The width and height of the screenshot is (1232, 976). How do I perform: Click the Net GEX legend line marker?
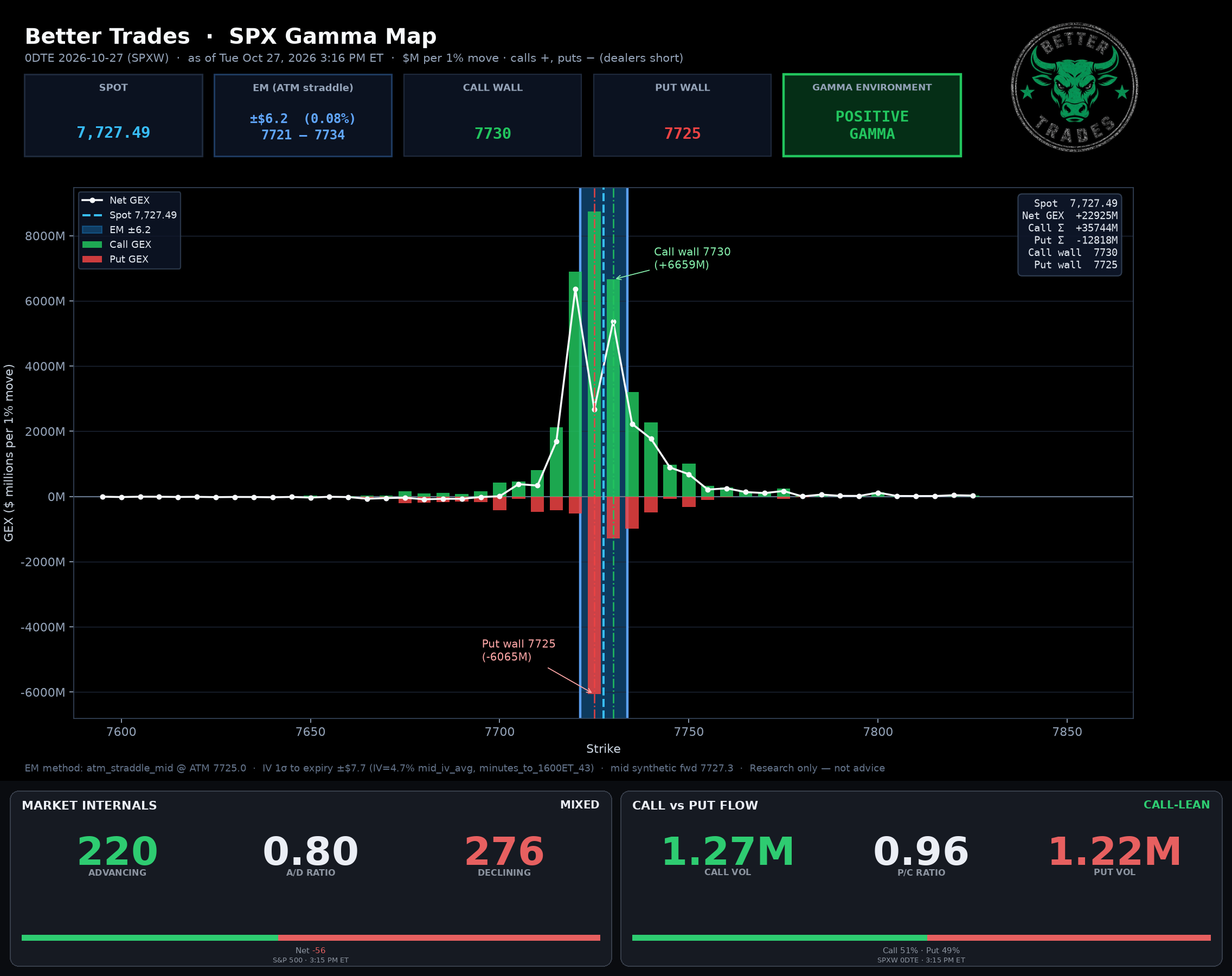(92, 201)
